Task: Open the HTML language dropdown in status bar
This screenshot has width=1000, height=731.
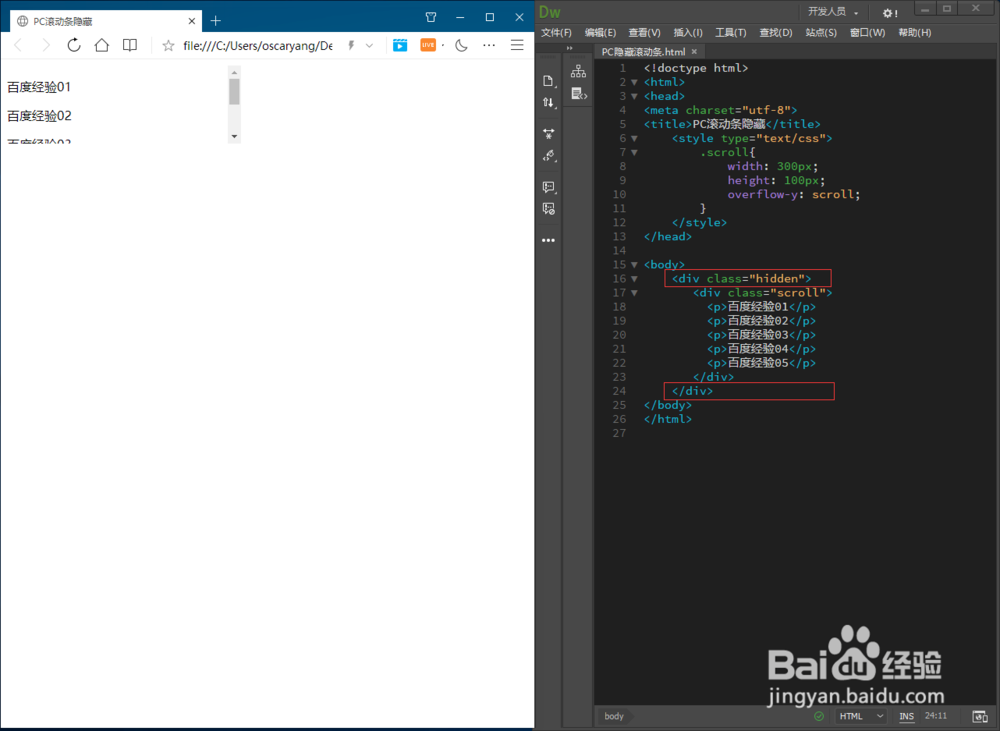Action: point(860,716)
